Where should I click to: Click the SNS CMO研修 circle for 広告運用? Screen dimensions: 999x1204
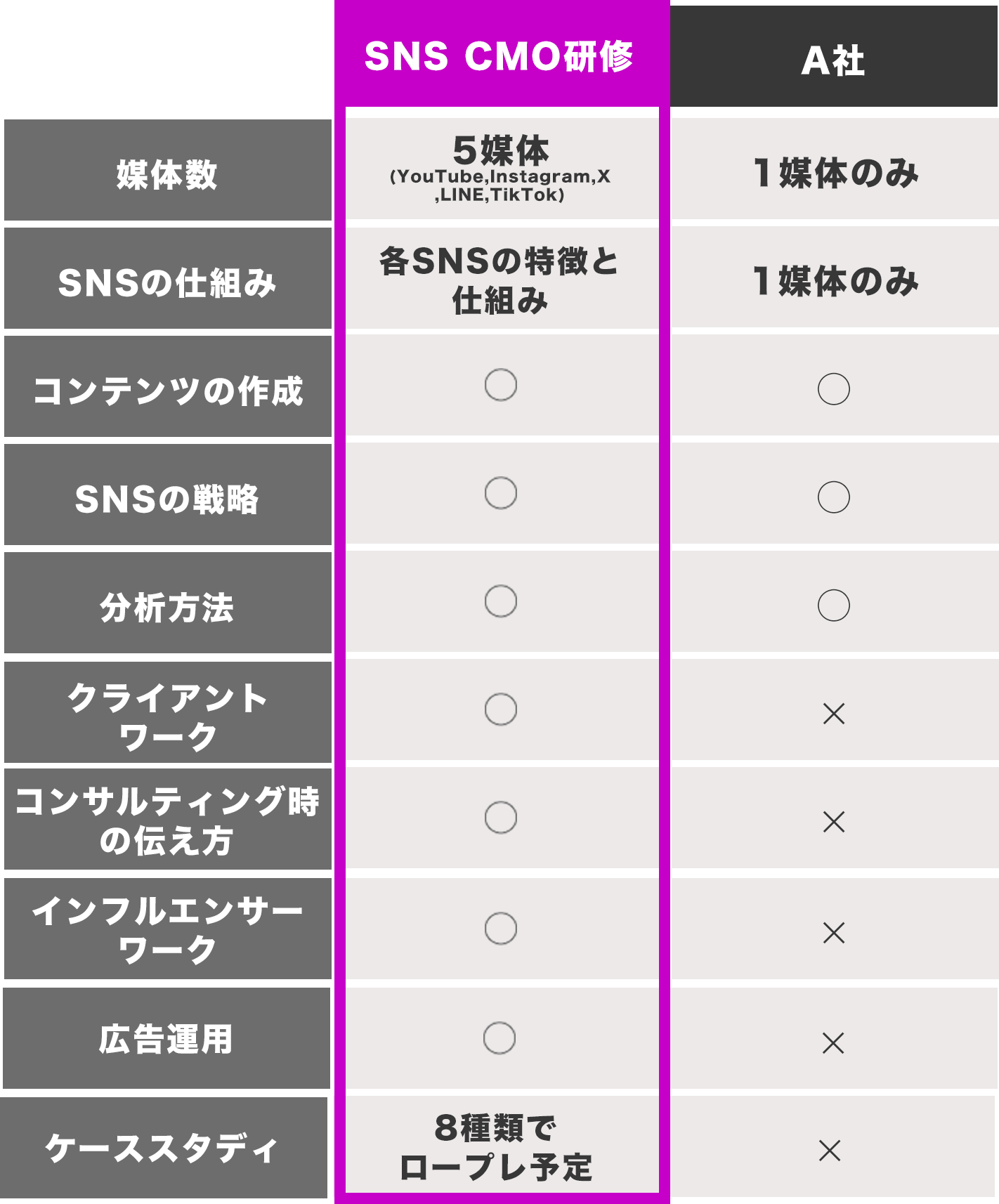499,1038
